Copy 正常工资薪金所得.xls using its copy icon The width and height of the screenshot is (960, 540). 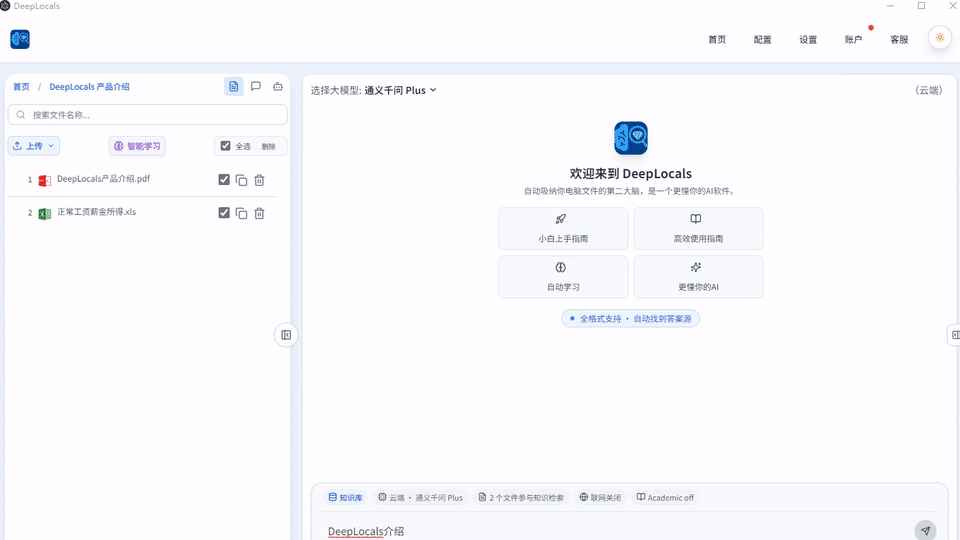coord(241,213)
